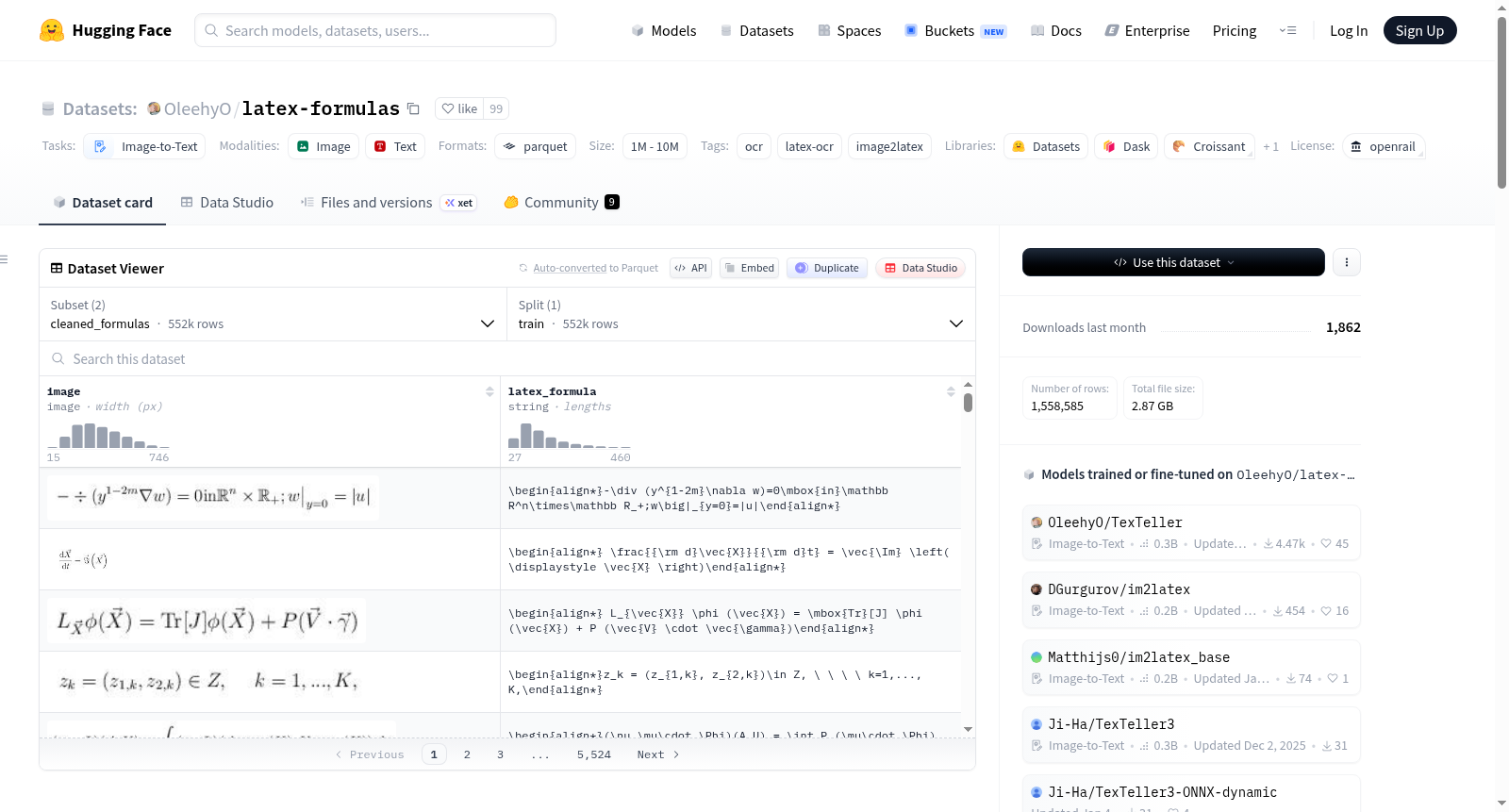Focus the Search this dataset field

pos(507,358)
